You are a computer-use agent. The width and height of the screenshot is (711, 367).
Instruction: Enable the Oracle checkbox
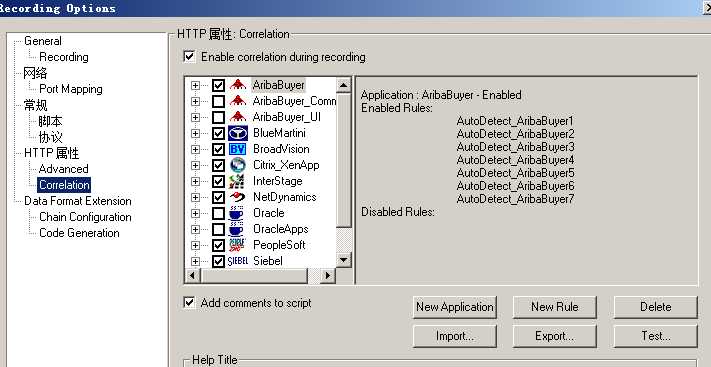tap(219, 213)
